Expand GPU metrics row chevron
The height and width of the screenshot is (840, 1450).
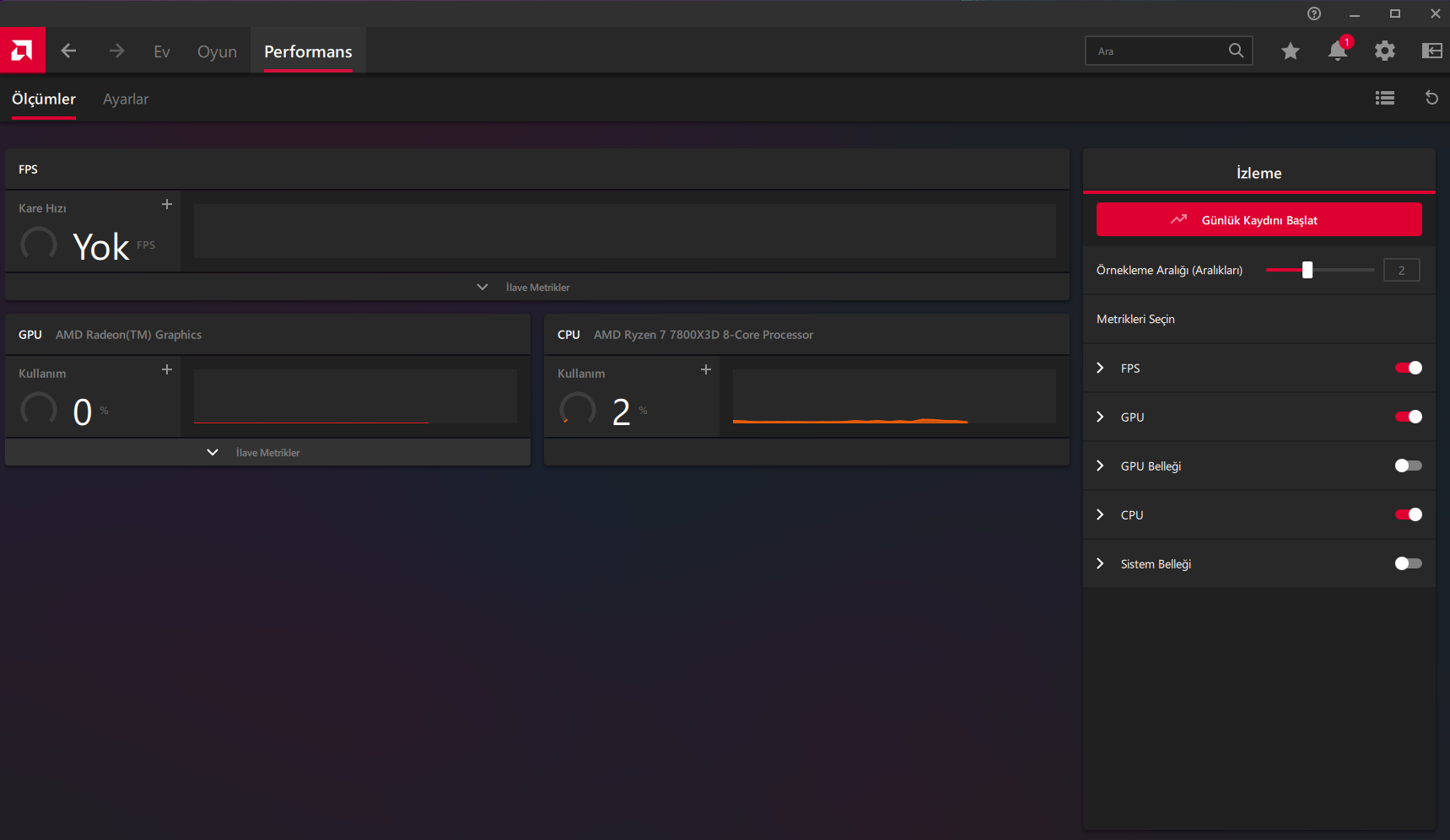pos(1100,417)
